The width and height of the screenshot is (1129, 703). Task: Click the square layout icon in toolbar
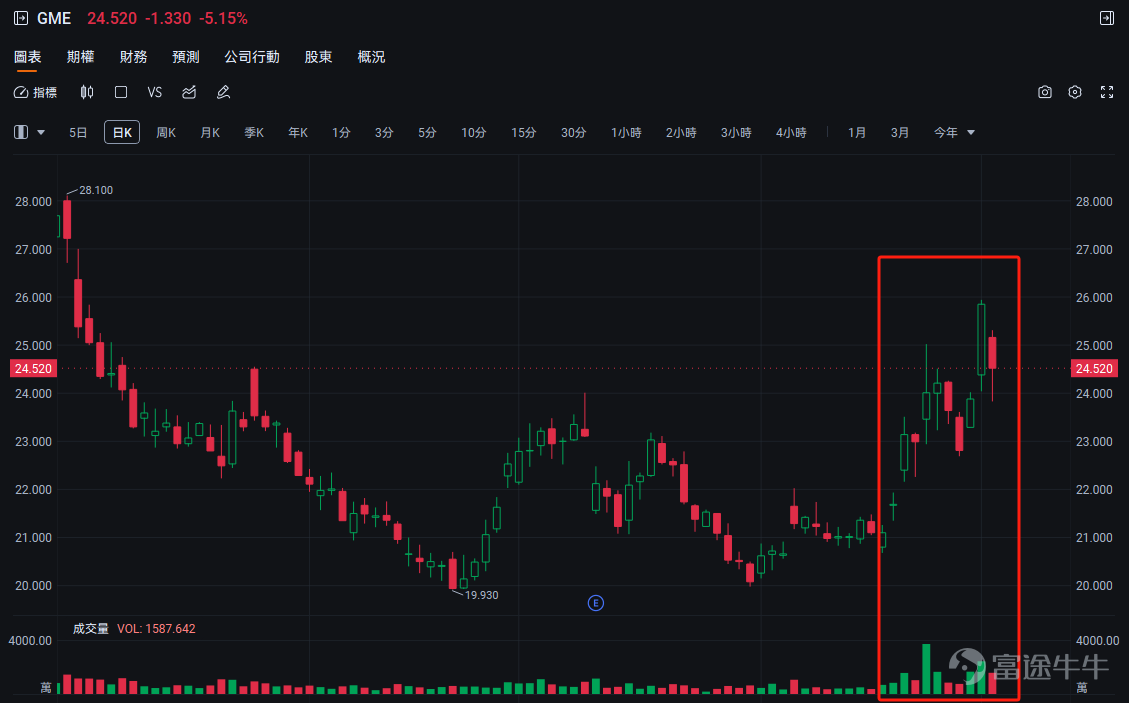tap(121, 92)
